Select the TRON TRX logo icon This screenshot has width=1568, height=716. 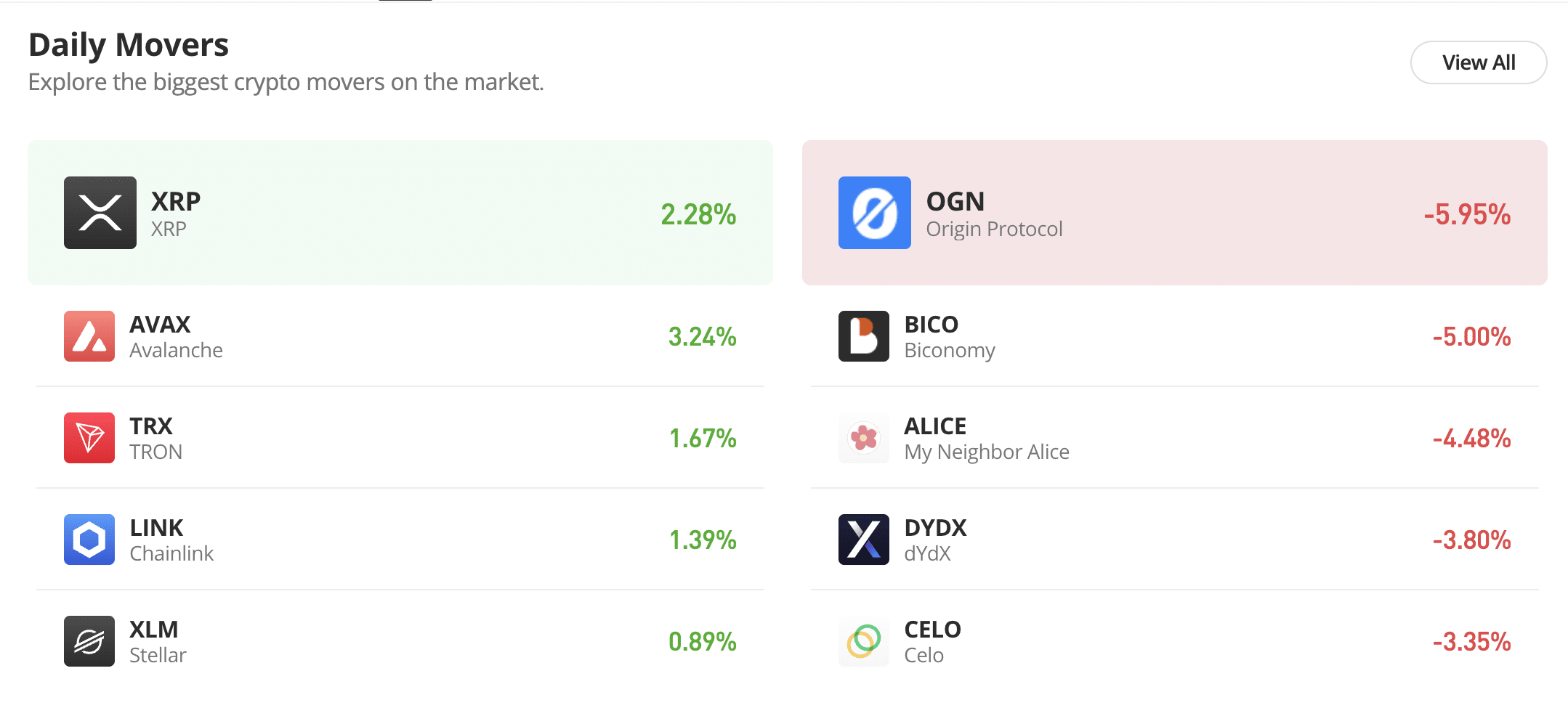coord(89,438)
